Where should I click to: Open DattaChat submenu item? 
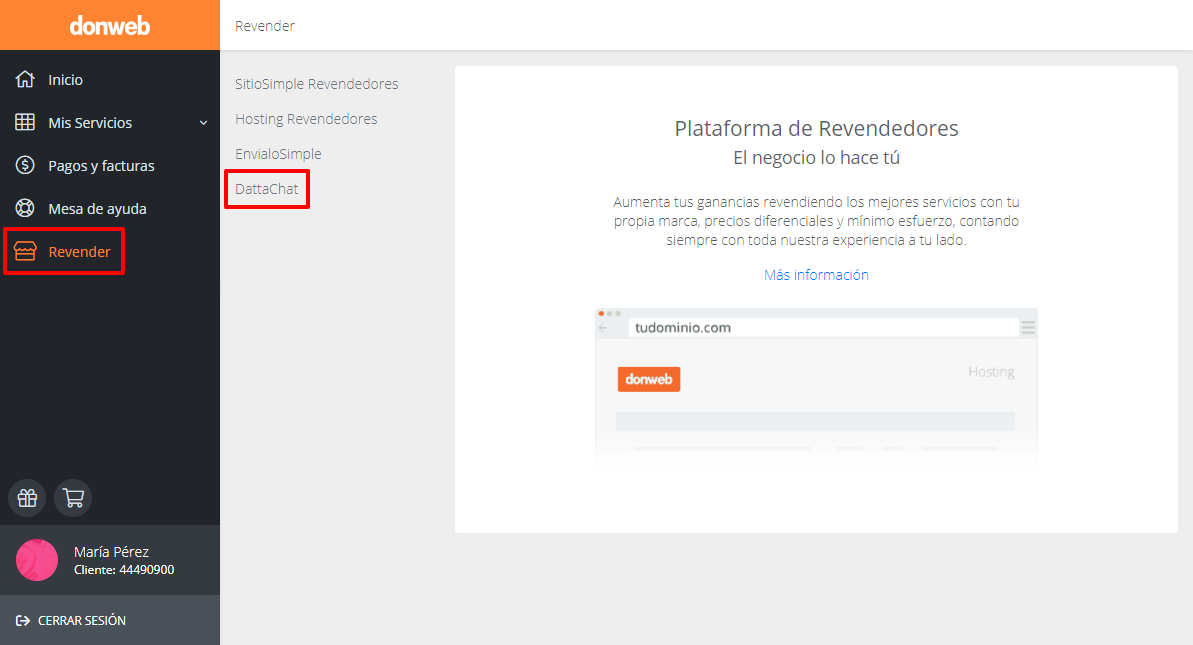pyautogui.click(x=266, y=189)
